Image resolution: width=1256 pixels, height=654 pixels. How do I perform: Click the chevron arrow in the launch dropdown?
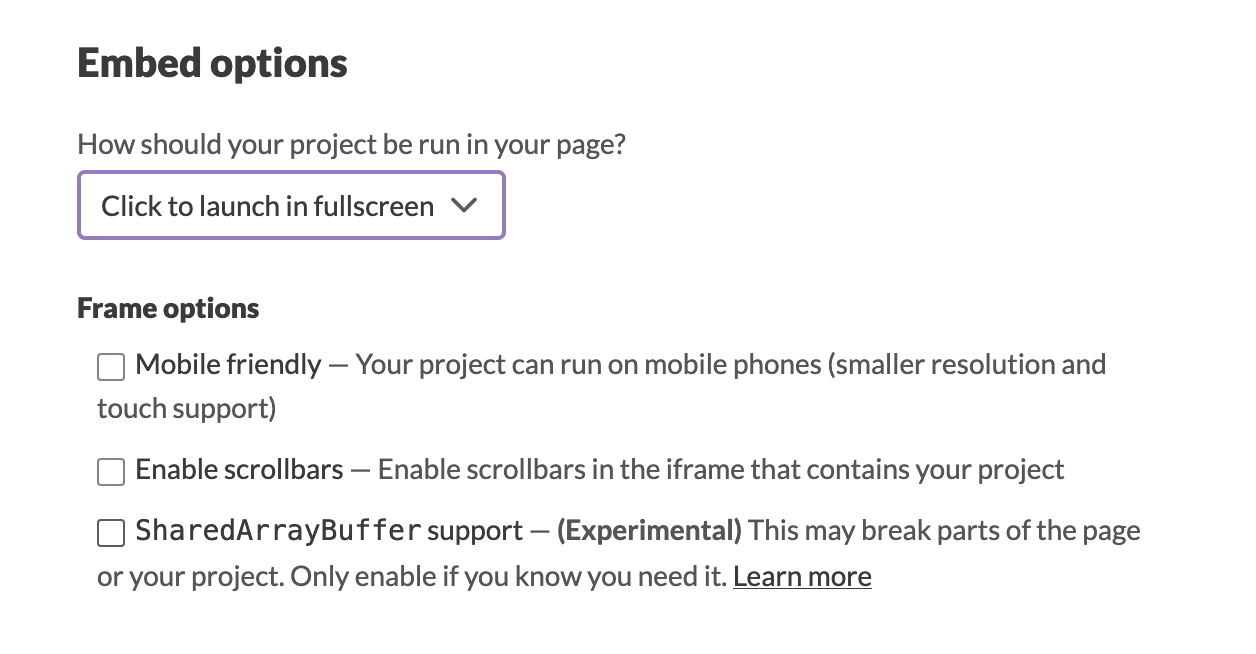462,206
